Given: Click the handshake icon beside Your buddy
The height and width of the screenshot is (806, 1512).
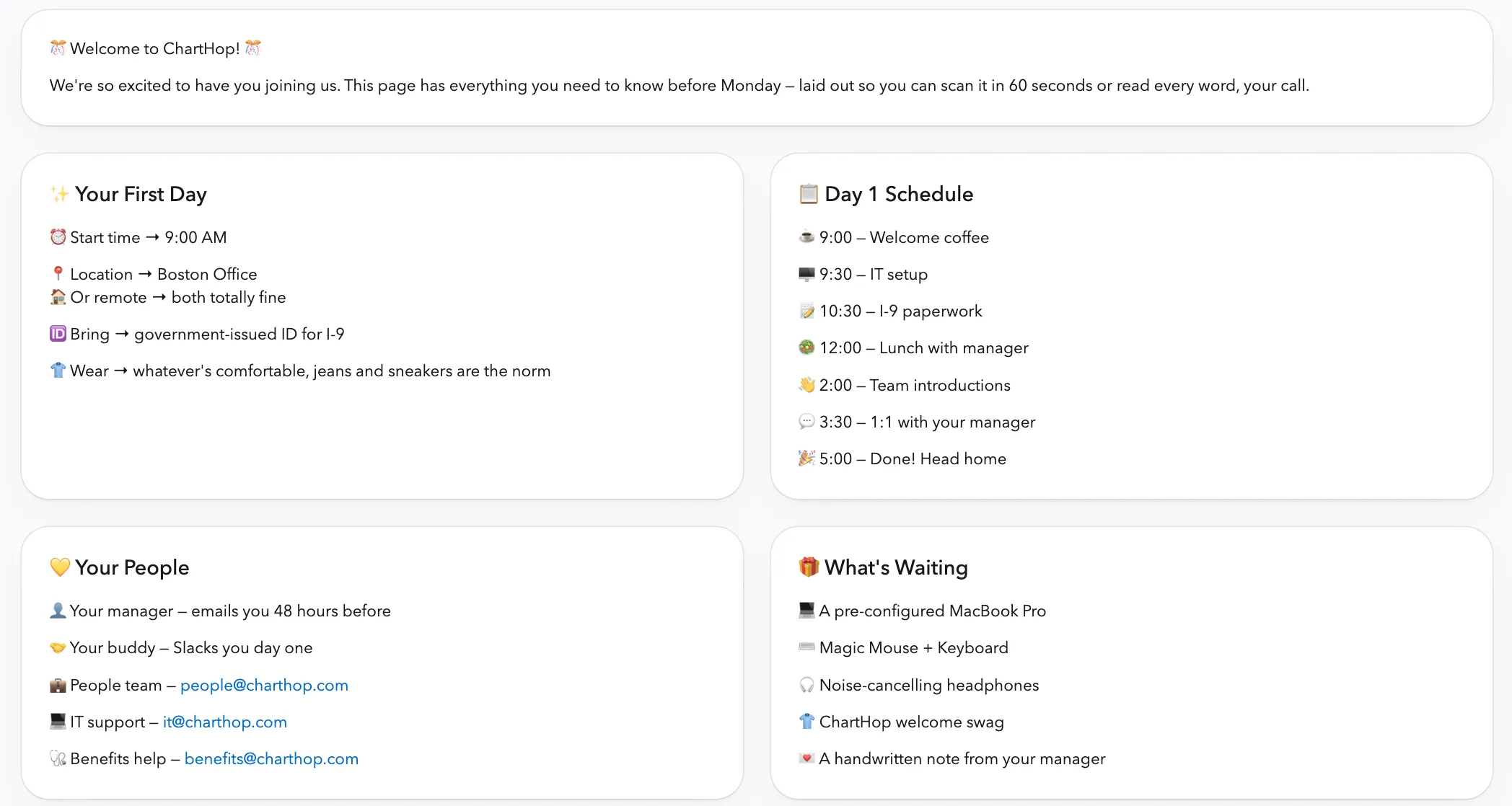Looking at the screenshot, I should 58,647.
